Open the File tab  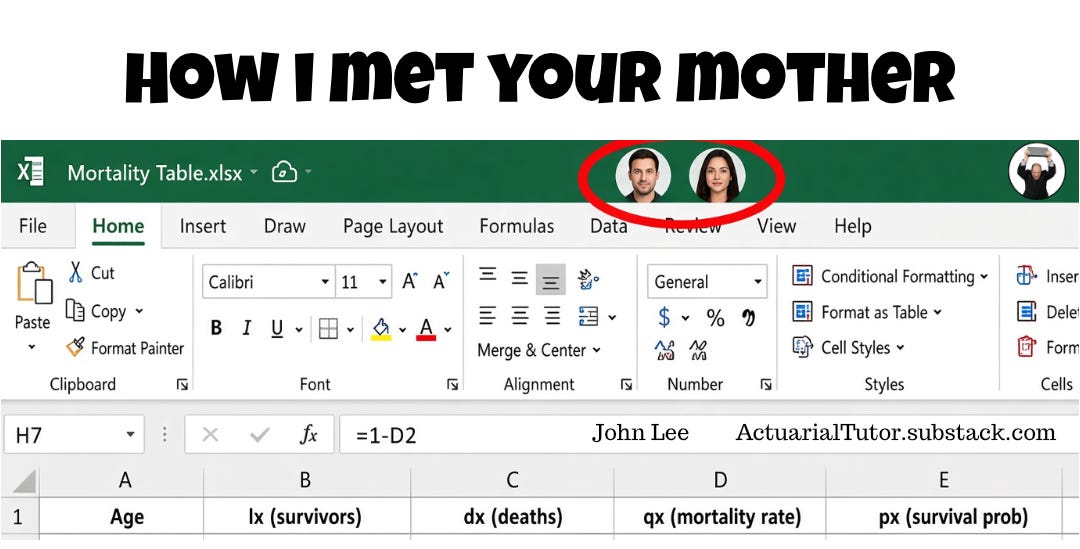coord(33,226)
